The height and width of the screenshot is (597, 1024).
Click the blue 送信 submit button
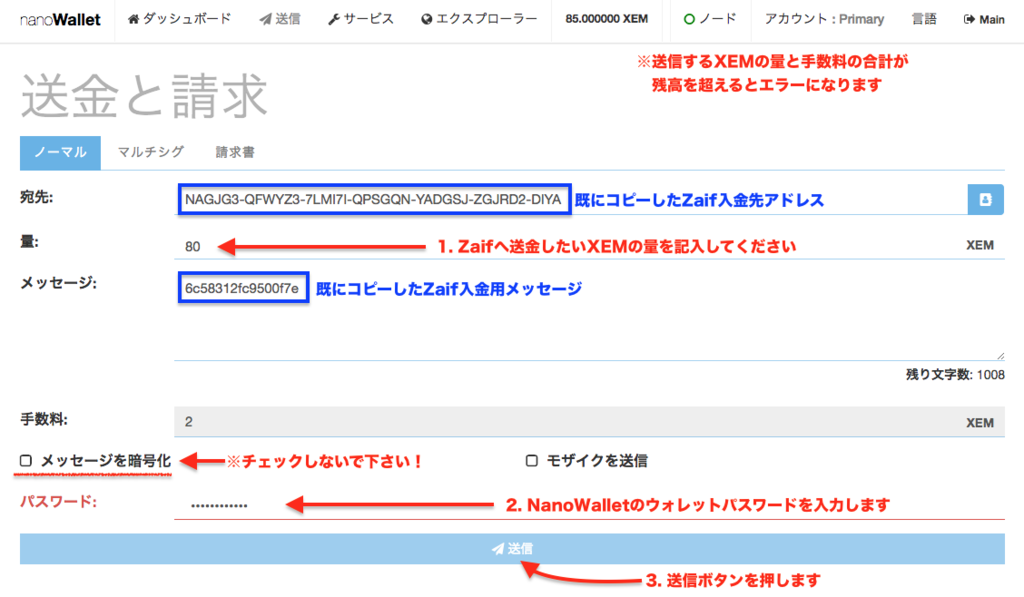point(512,549)
